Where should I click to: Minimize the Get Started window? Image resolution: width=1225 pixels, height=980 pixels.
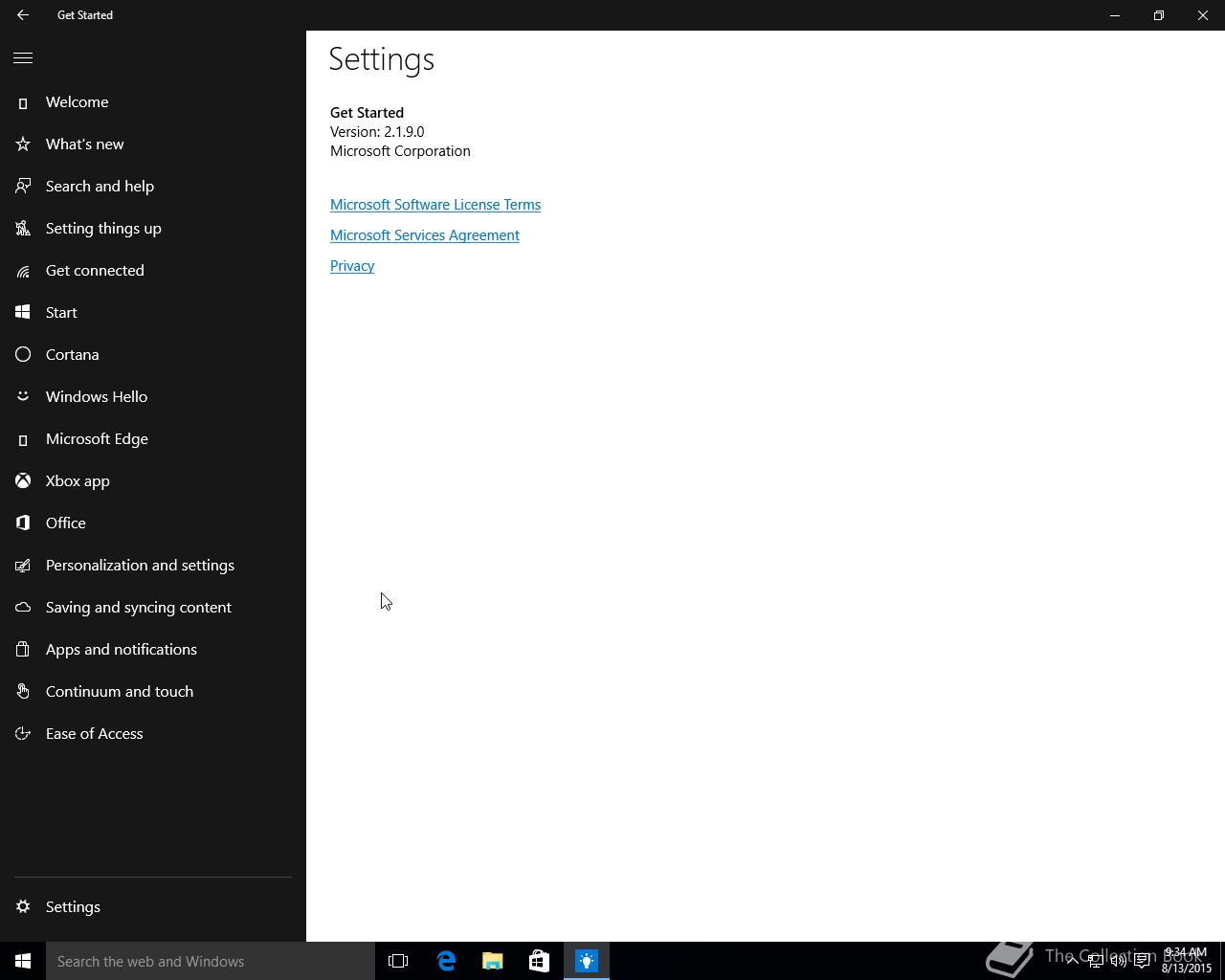coord(1115,15)
